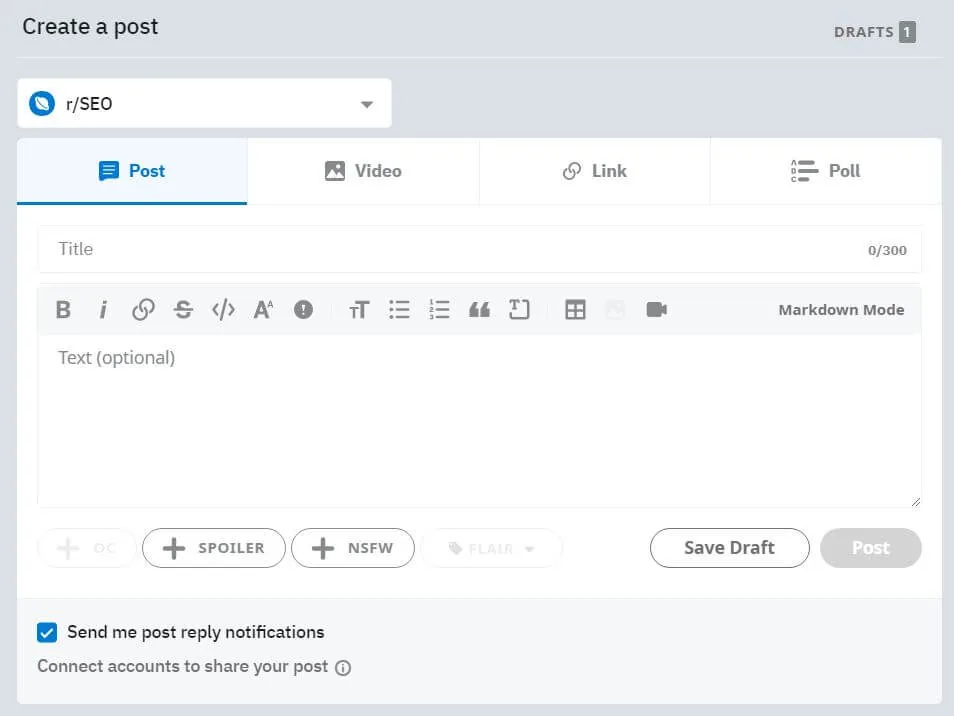Insert a hyperlink with the link icon
This screenshot has height=716, width=954.
(143, 310)
